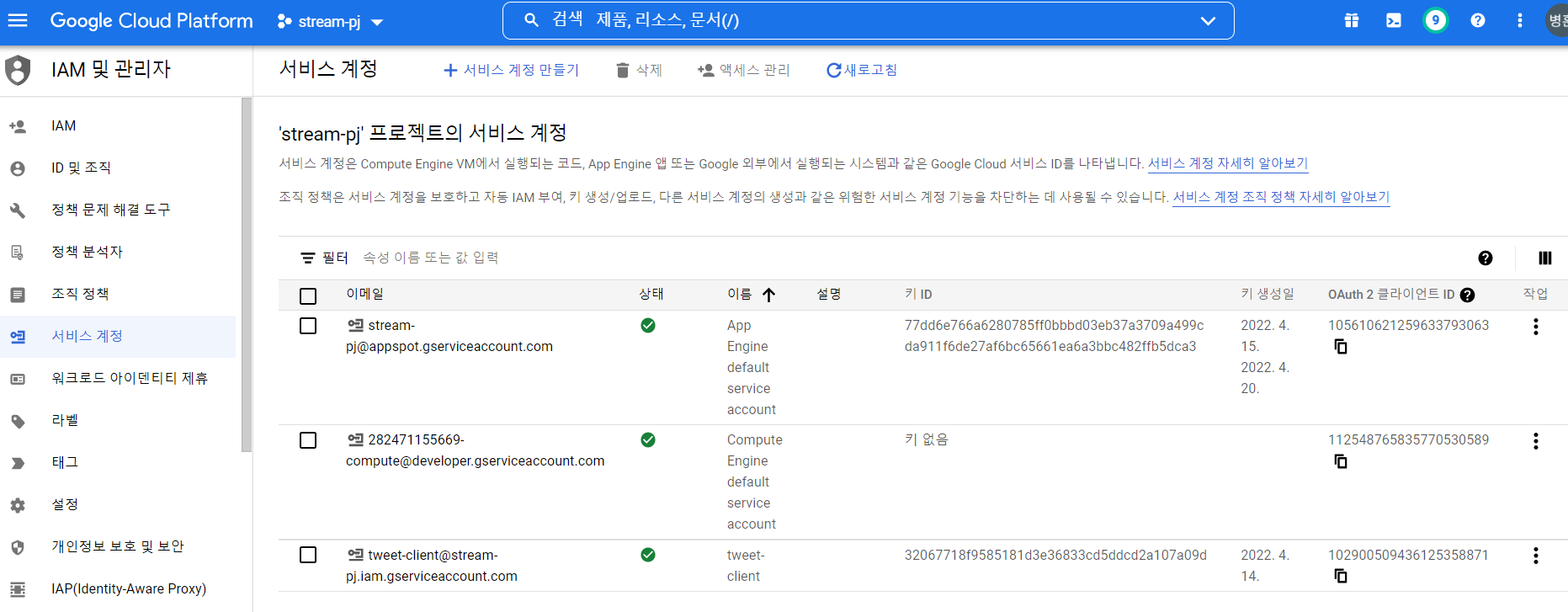Open tweet-client@stream-pj email link

click(431, 566)
